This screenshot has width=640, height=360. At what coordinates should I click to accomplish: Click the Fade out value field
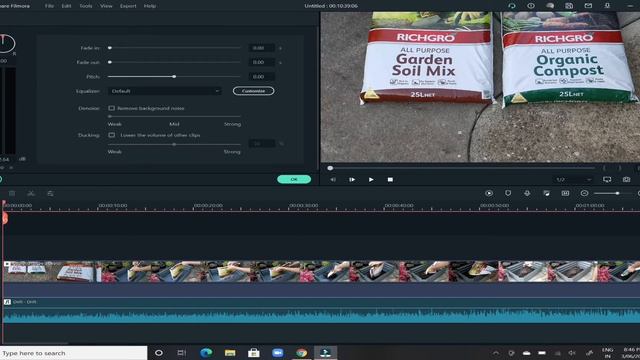261,62
